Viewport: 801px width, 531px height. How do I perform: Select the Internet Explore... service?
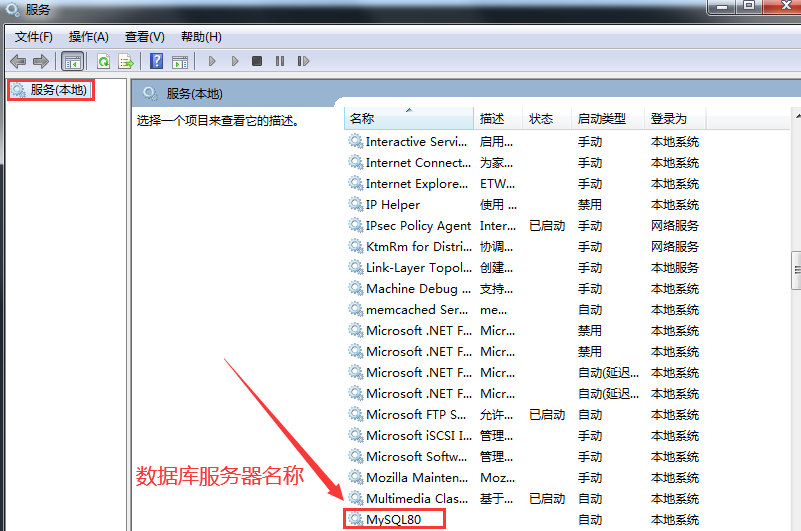(524, 183)
